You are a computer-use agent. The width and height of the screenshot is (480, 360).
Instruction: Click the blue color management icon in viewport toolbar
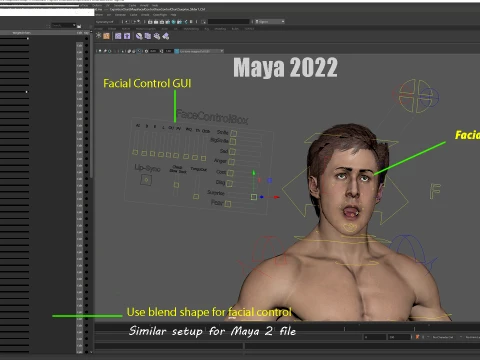pos(177,51)
